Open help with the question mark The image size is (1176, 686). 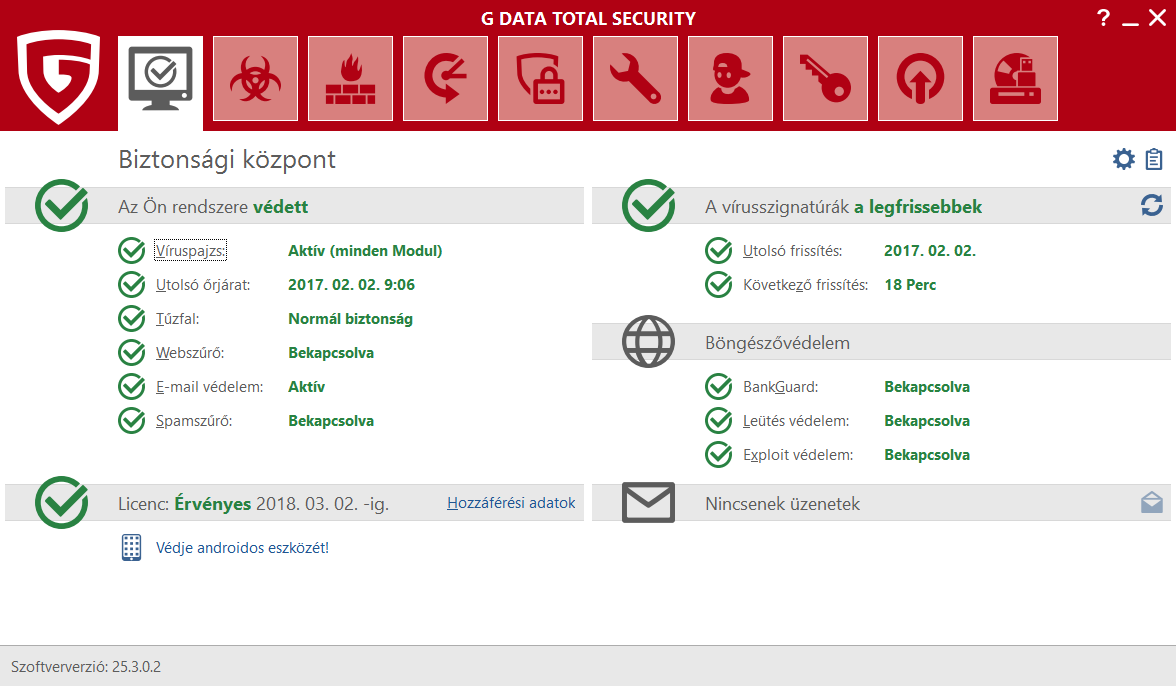click(x=1103, y=18)
